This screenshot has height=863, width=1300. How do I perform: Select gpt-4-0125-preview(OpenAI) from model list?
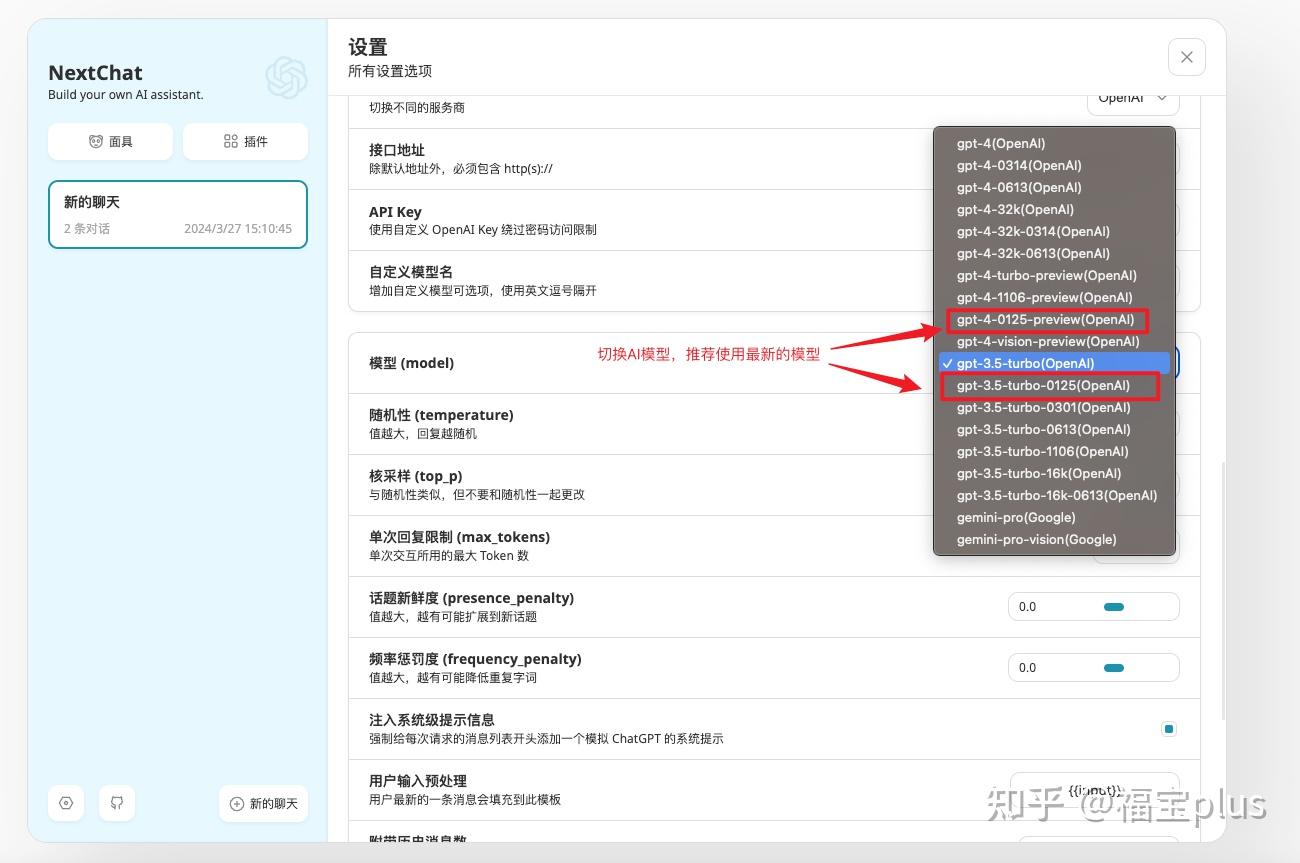click(x=1046, y=319)
